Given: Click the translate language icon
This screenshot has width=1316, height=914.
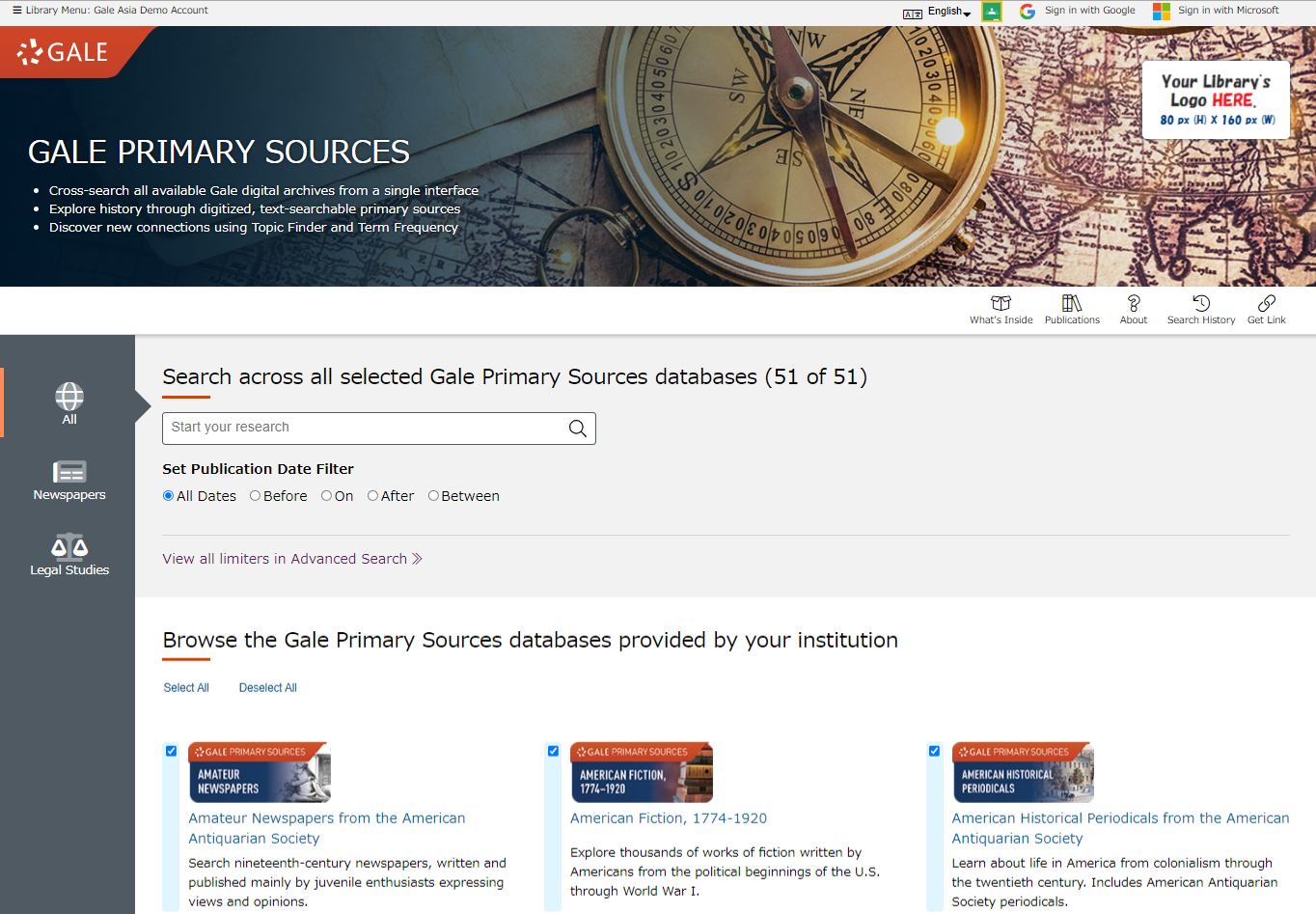Looking at the screenshot, I should [913, 14].
